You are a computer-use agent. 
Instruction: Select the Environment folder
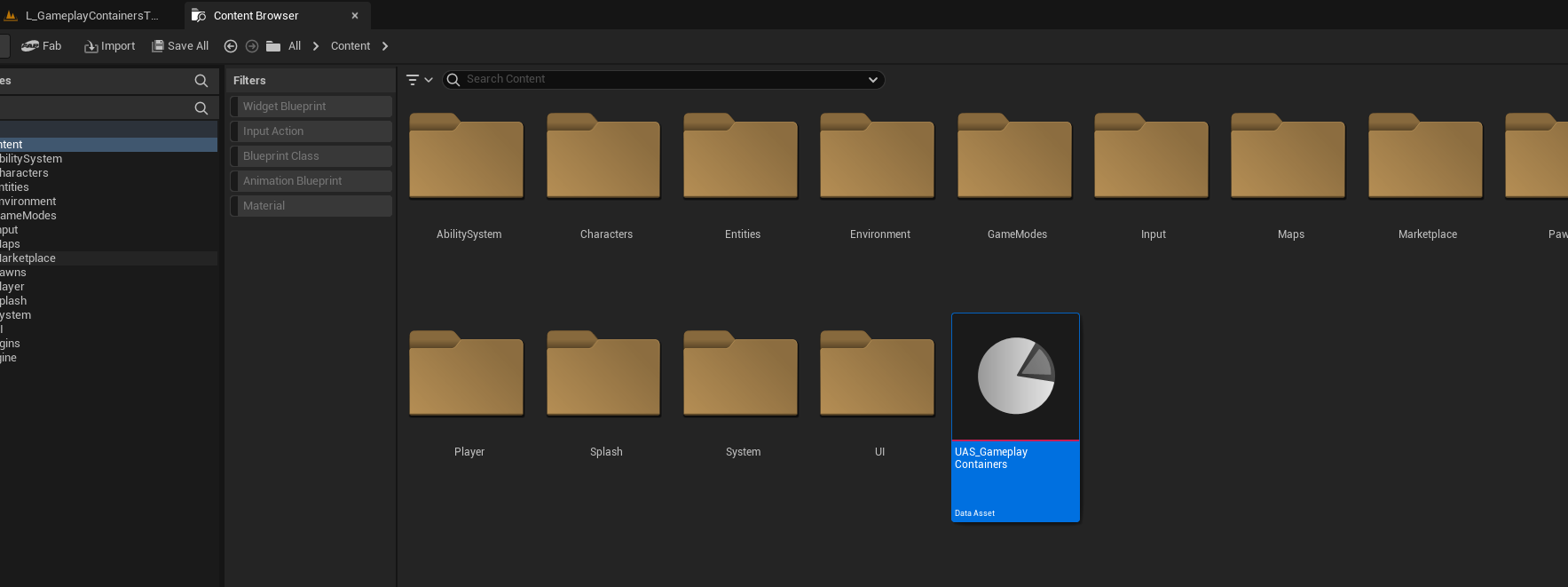(878, 155)
